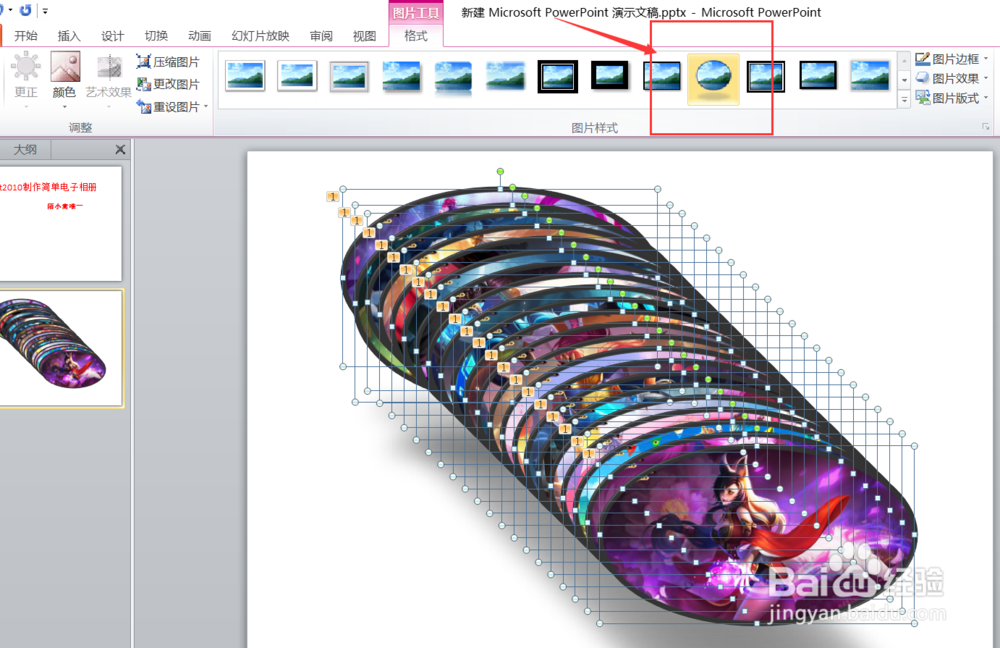Expand the picture styles gallery more button

[904, 100]
